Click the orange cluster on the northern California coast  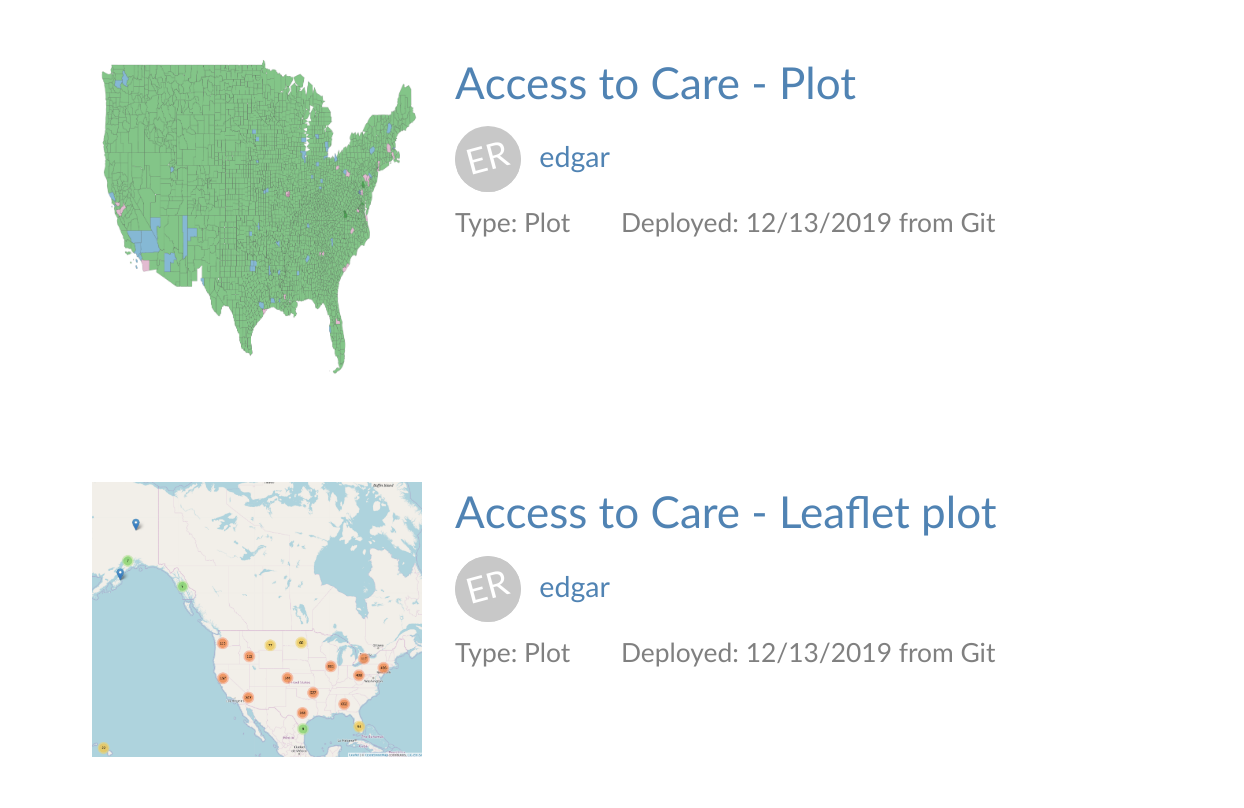223,678
